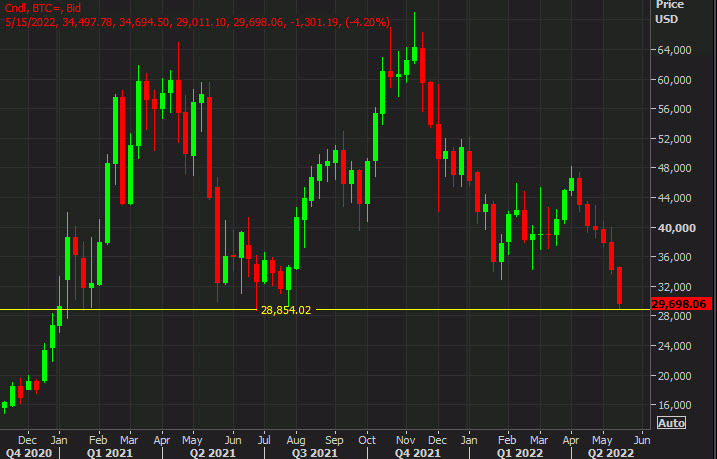
Task: Click the 16,000 price axis label
Action: [675, 405]
